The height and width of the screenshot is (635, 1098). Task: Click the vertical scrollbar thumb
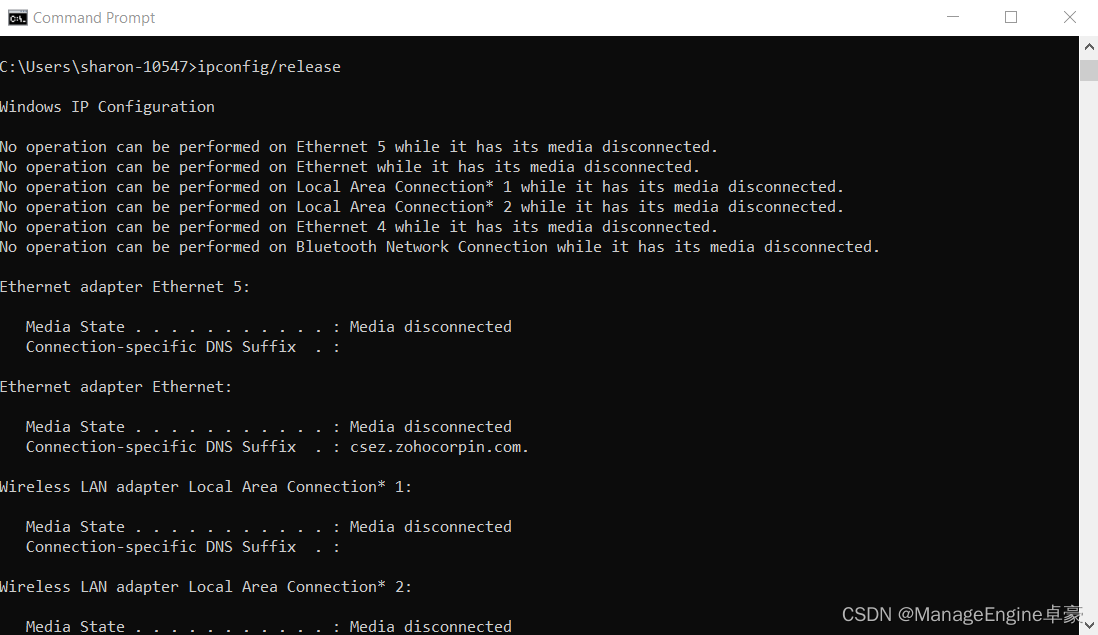click(1089, 71)
